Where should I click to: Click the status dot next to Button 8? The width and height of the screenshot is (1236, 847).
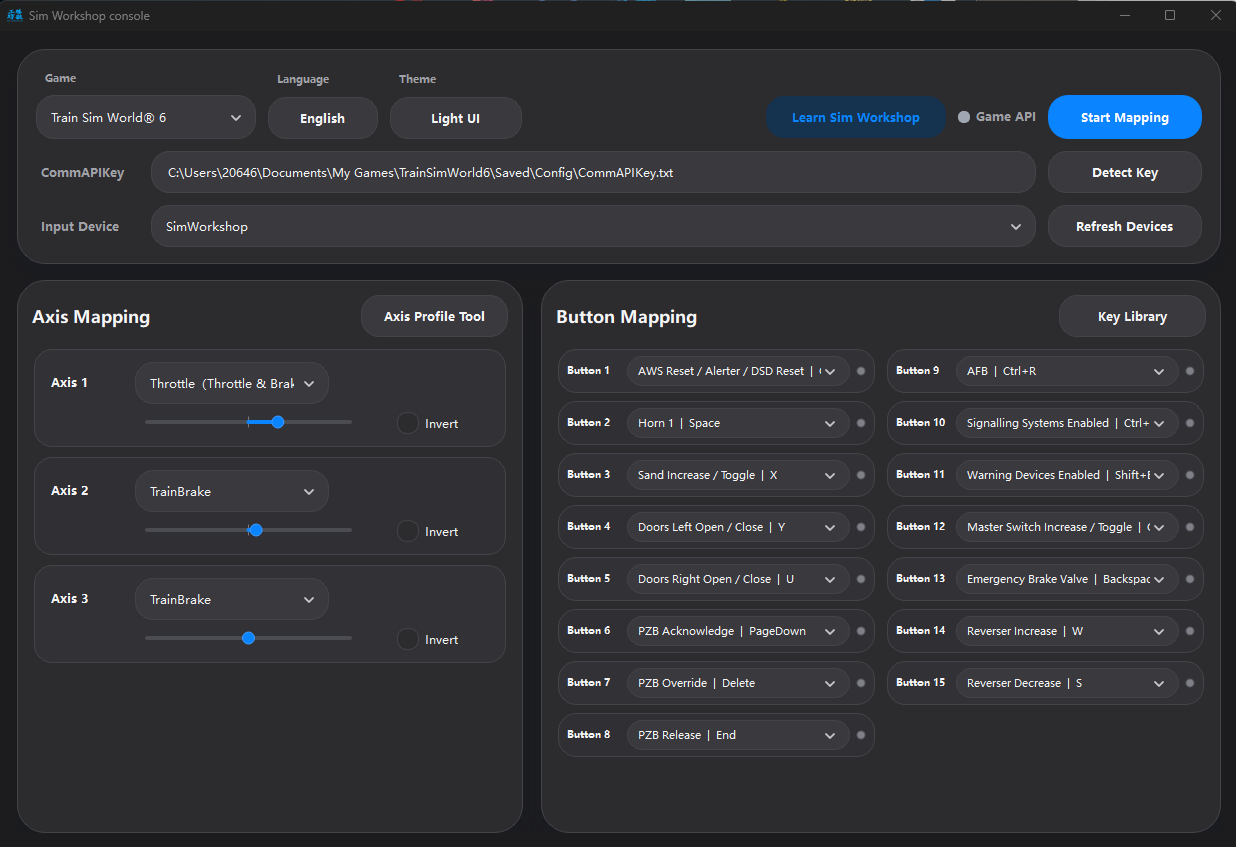click(x=861, y=735)
